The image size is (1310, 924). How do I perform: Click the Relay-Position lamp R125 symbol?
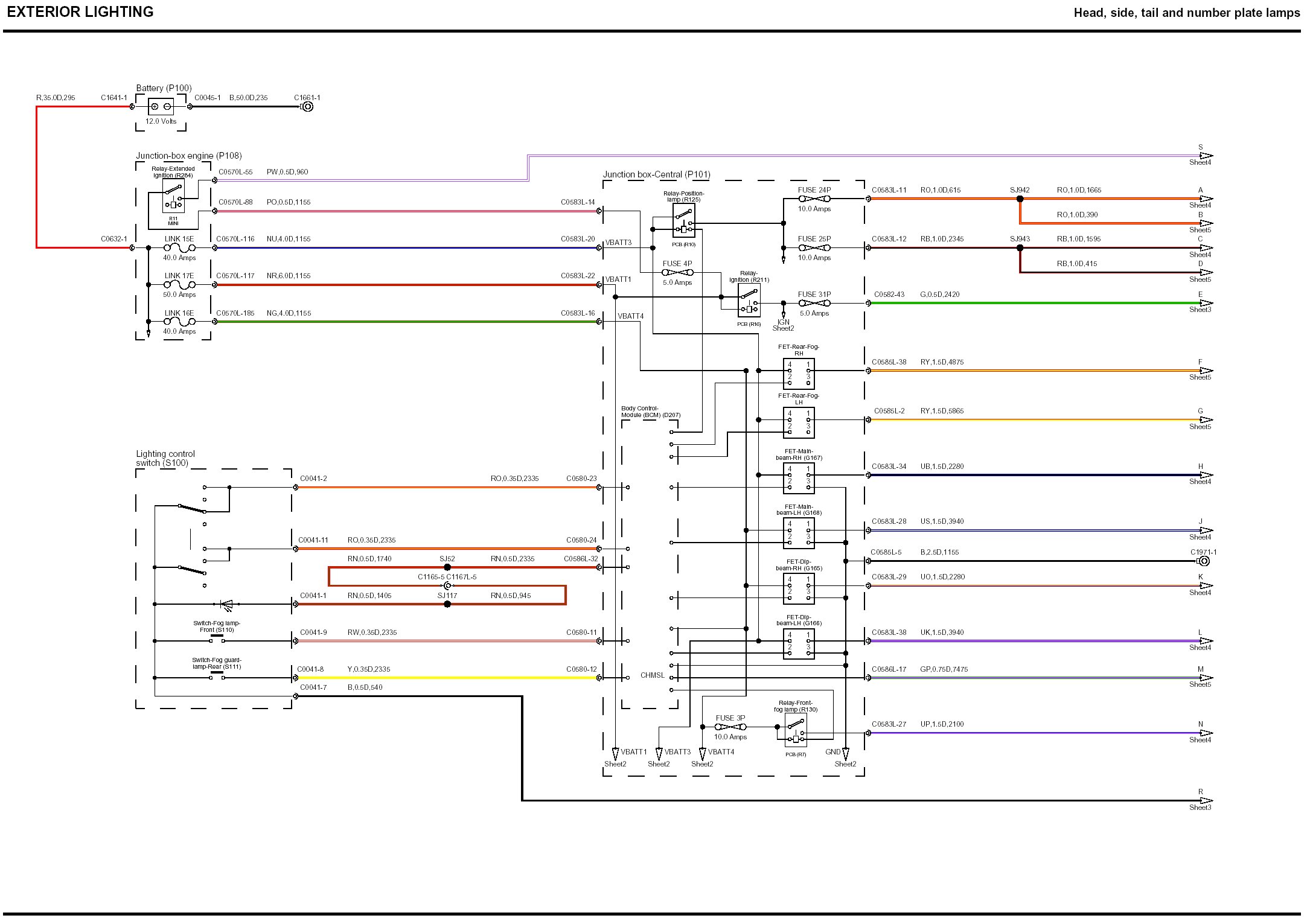point(683,220)
